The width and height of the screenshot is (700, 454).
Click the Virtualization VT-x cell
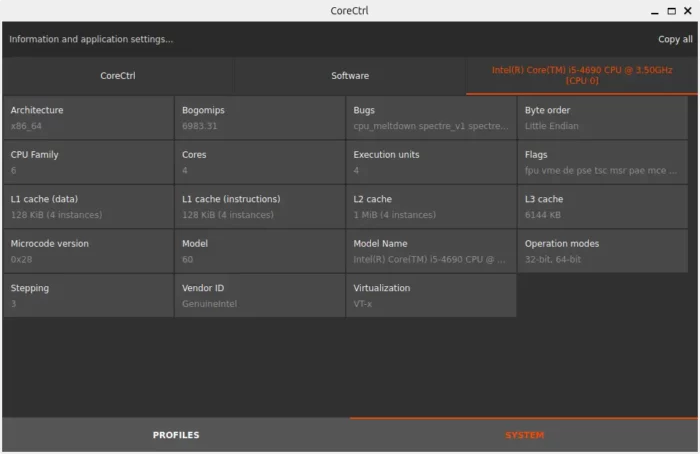[431, 296]
